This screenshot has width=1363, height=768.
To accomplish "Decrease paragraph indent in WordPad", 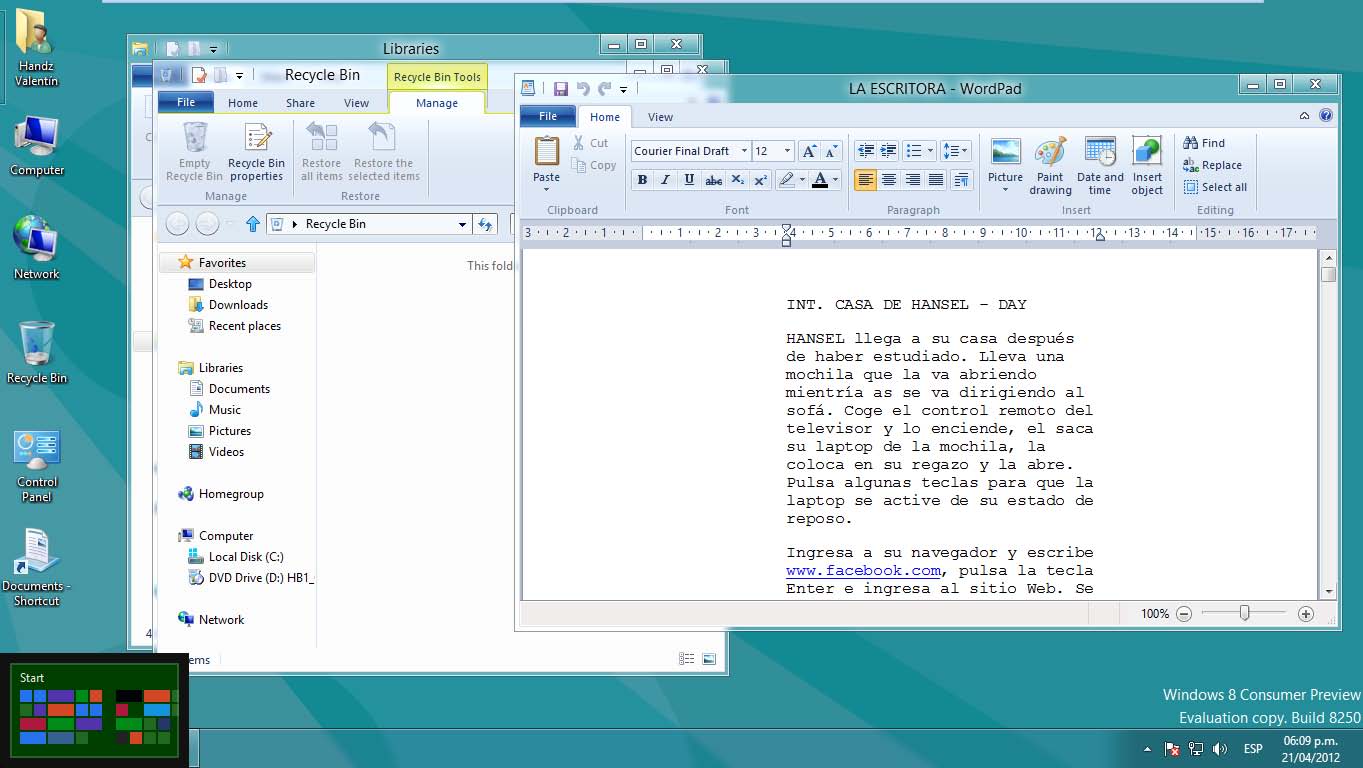I will point(865,151).
